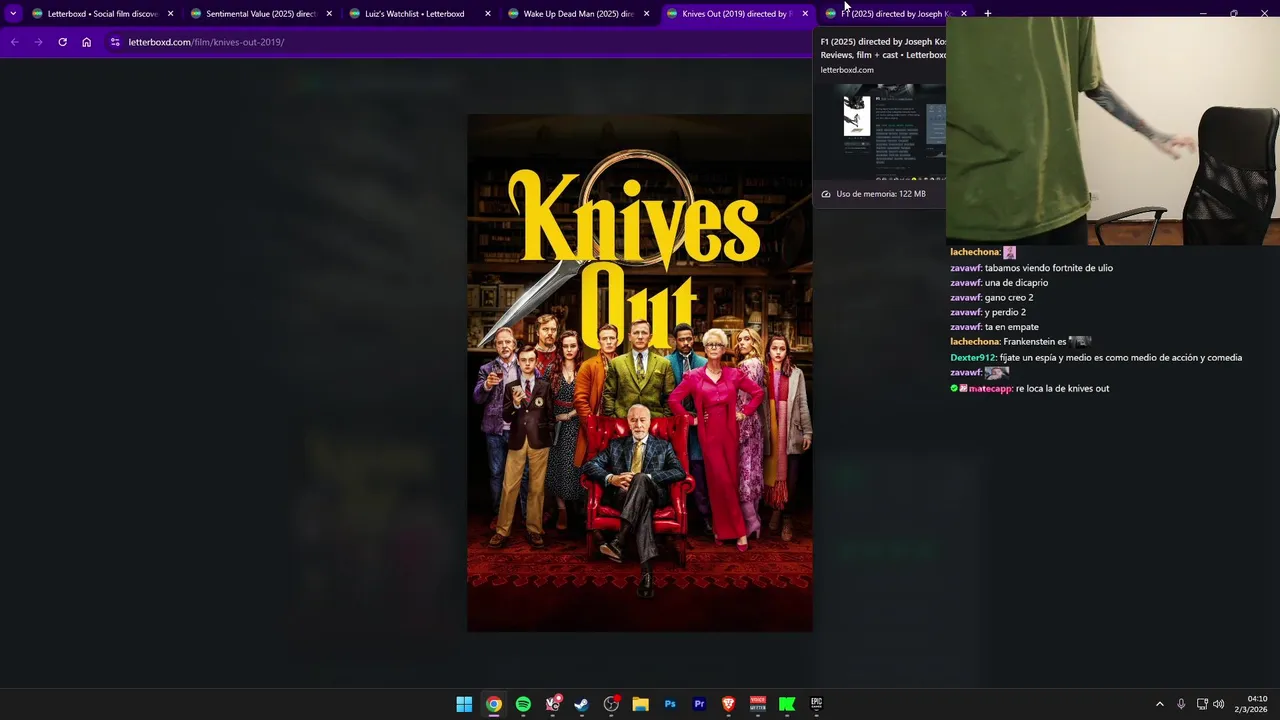Click lachechona's 'Frankenstein es' message
Viewport: 1280px width, 720px height.
click(x=1034, y=342)
